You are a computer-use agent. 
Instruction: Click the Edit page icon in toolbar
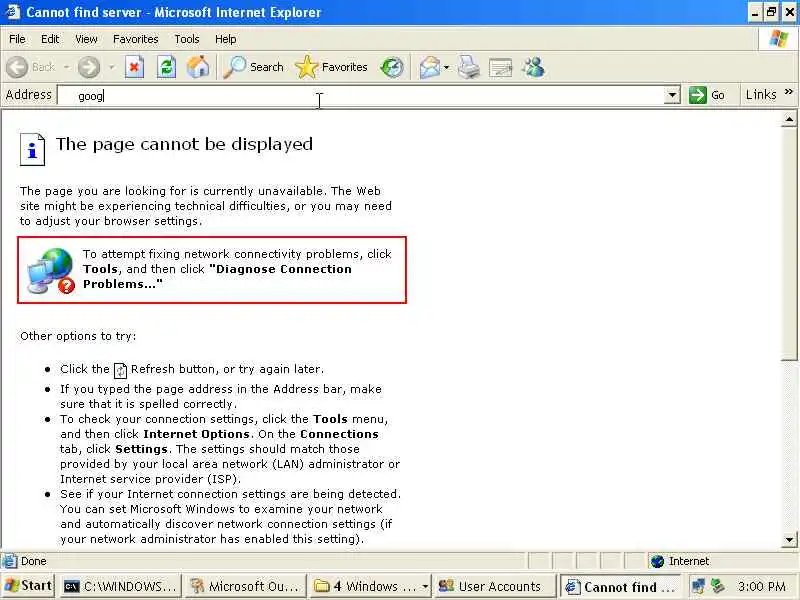pos(501,67)
